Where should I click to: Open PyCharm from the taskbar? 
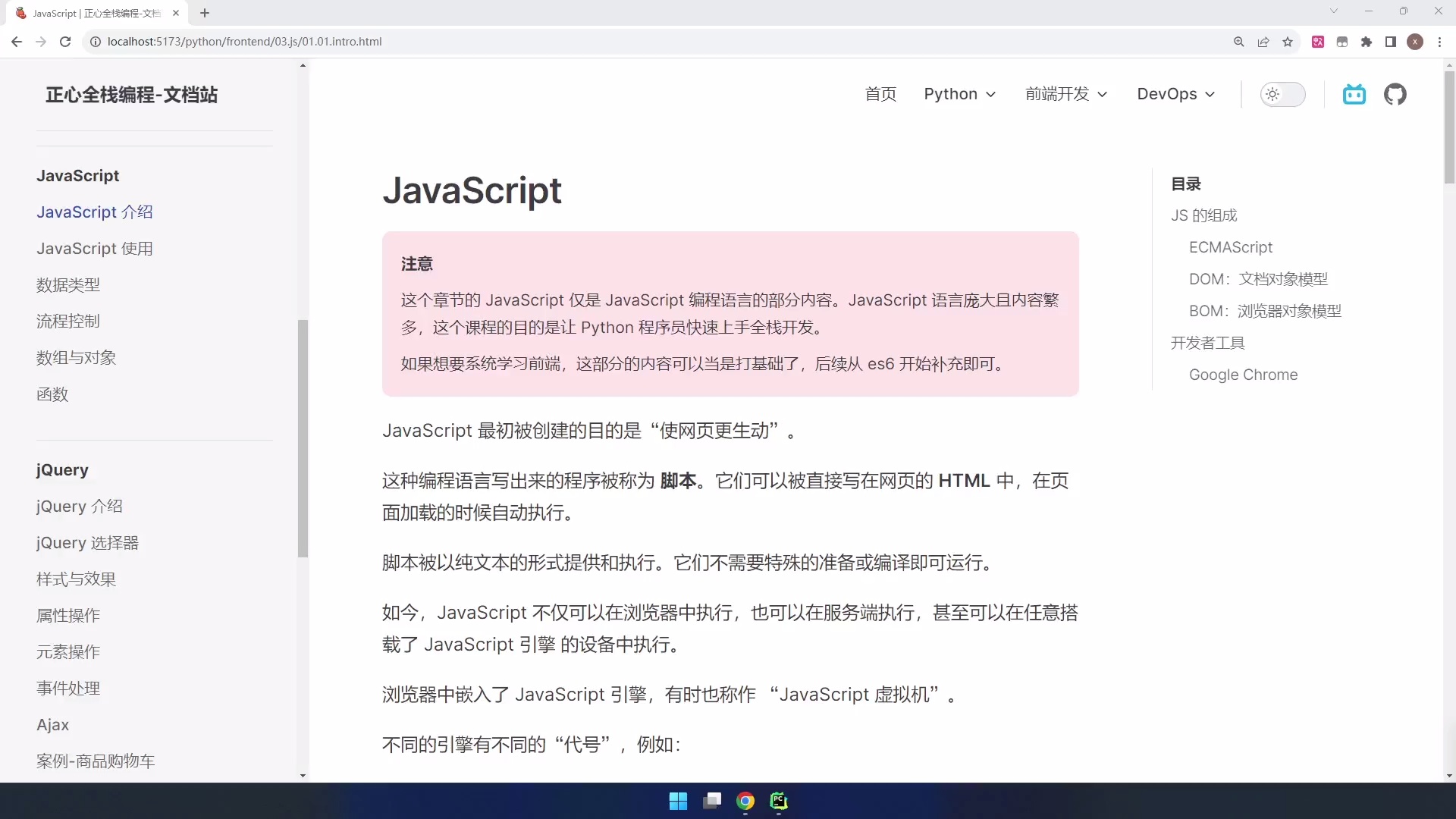(779, 801)
